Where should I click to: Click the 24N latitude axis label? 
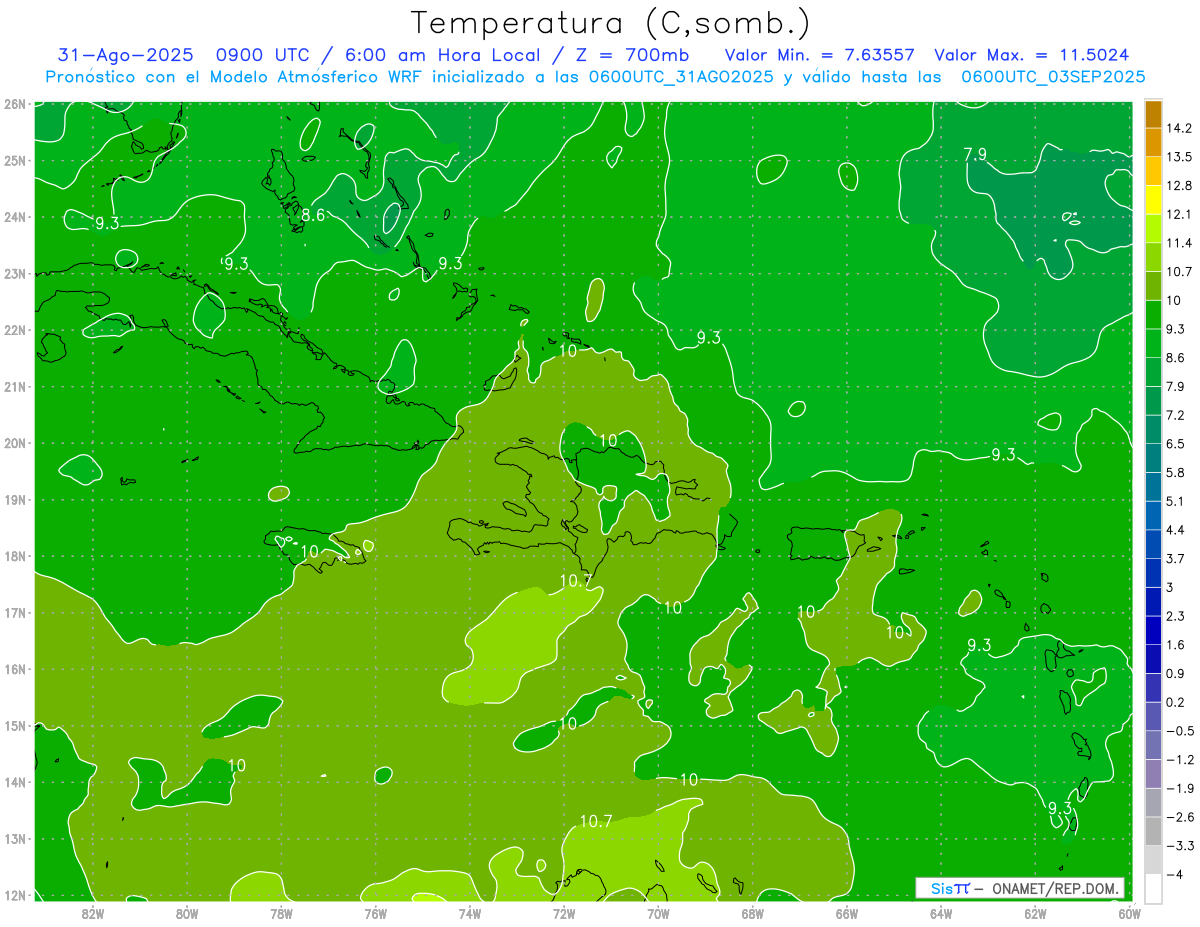(x=14, y=217)
